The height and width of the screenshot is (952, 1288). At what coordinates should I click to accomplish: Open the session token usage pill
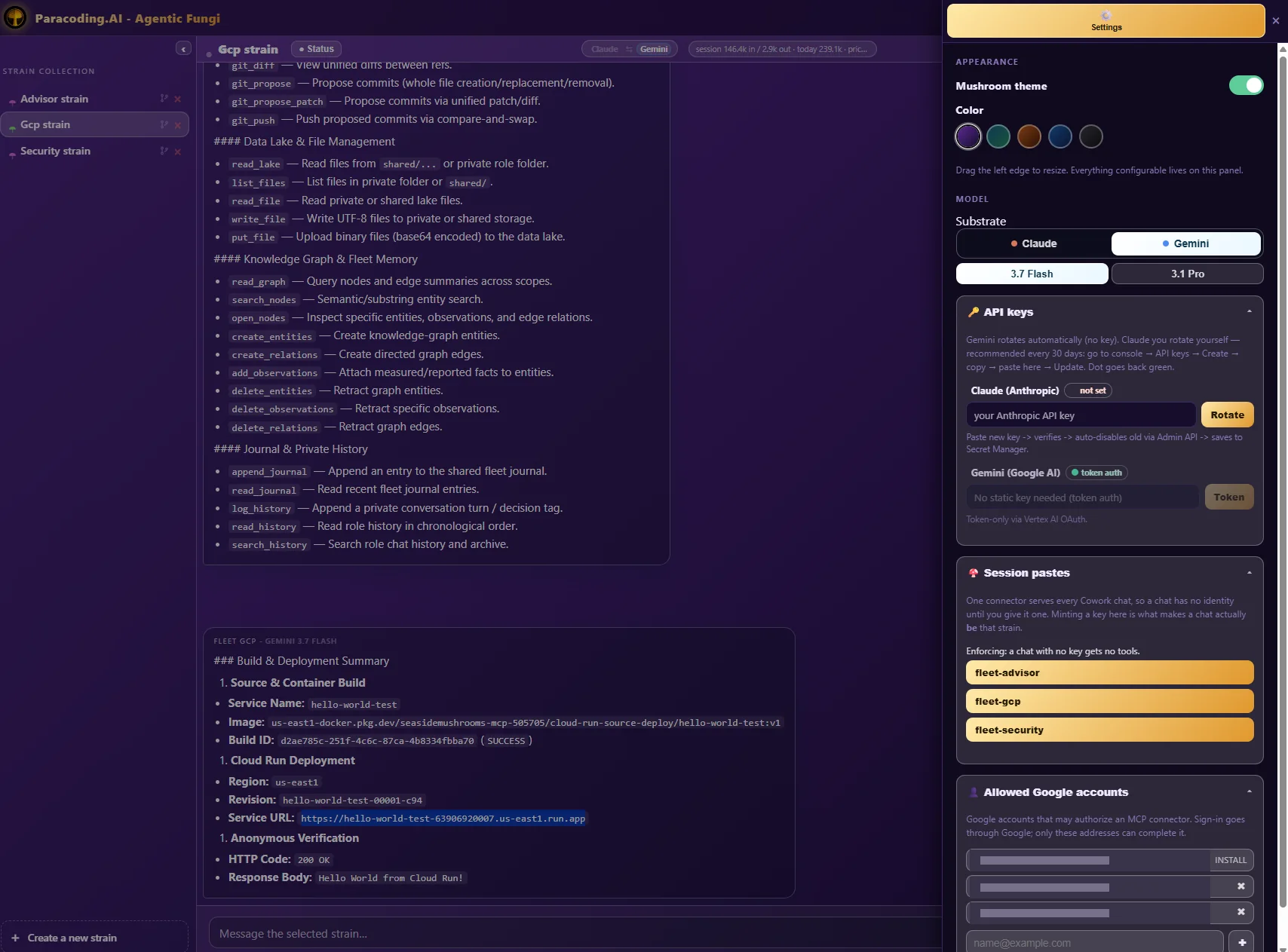pyautogui.click(x=782, y=49)
